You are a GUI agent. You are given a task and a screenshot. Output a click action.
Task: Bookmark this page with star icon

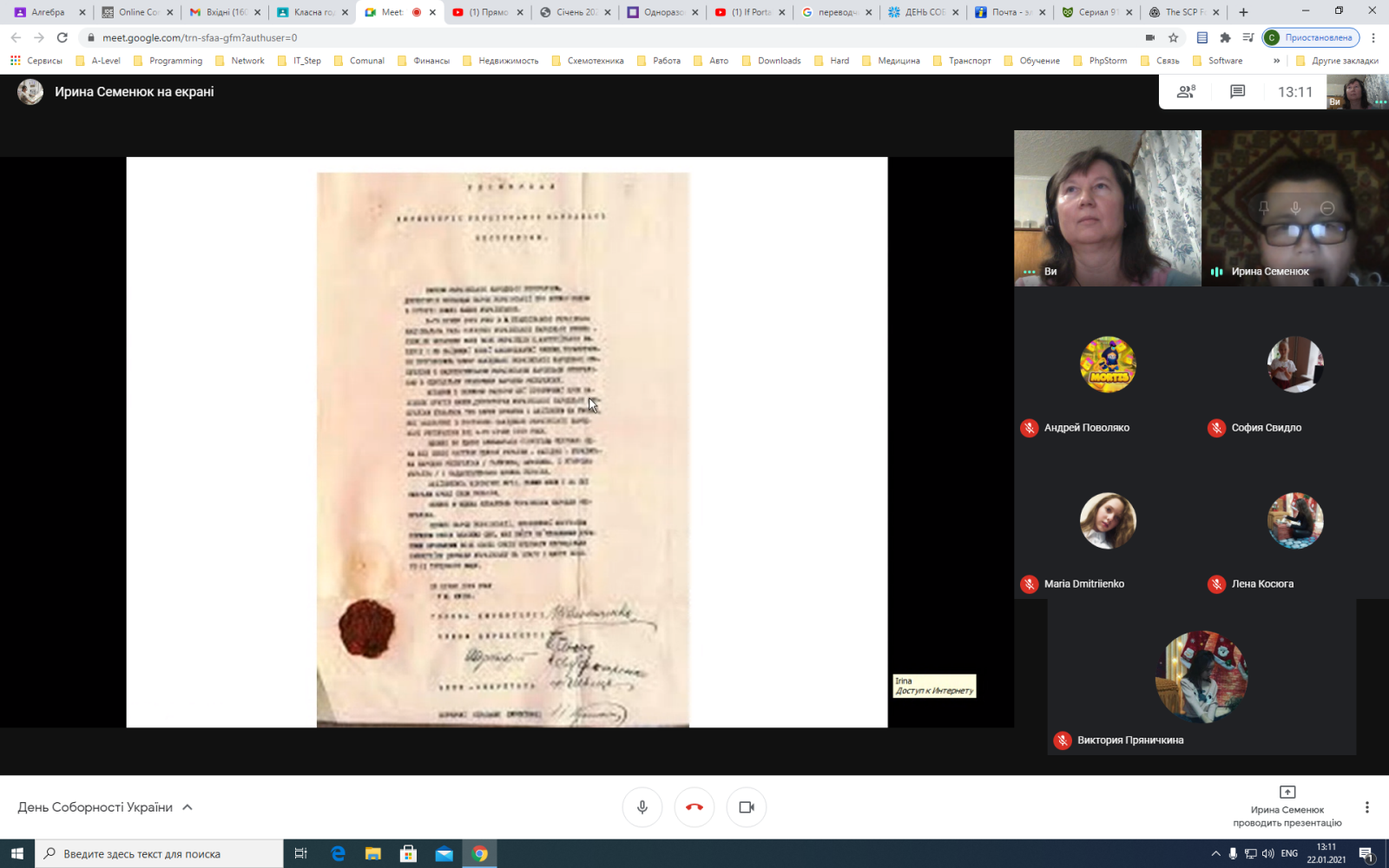coord(1174,38)
